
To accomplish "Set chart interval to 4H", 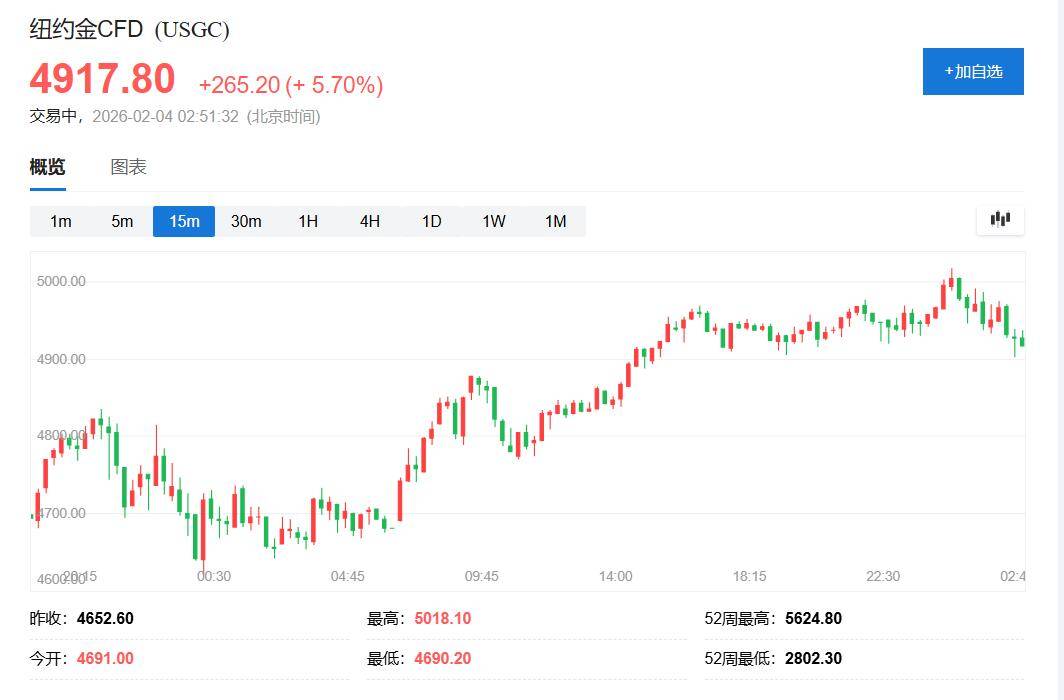I will tap(370, 221).
